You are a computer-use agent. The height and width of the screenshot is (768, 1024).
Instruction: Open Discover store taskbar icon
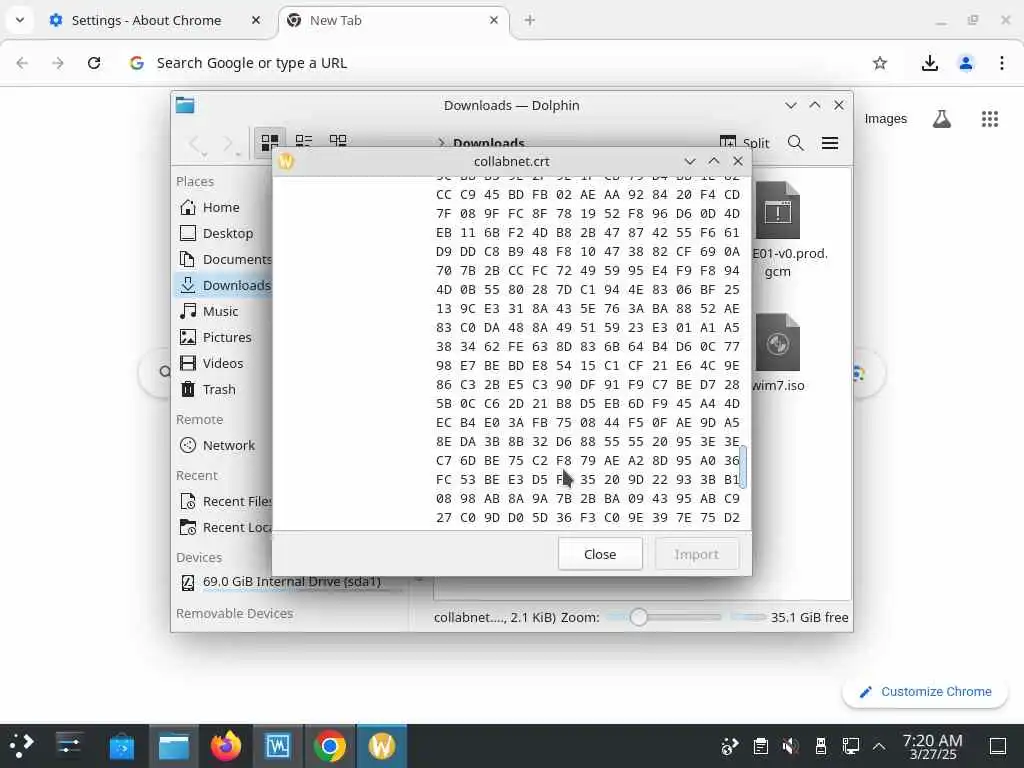click(x=121, y=746)
